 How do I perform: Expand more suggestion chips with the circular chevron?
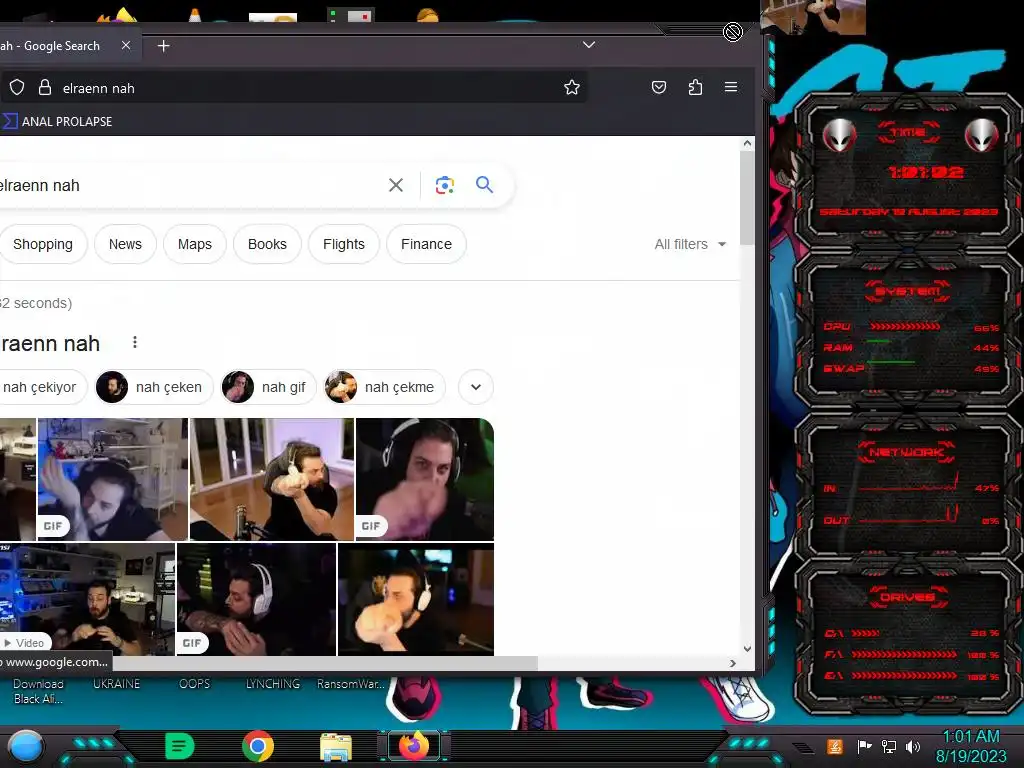[x=475, y=387]
